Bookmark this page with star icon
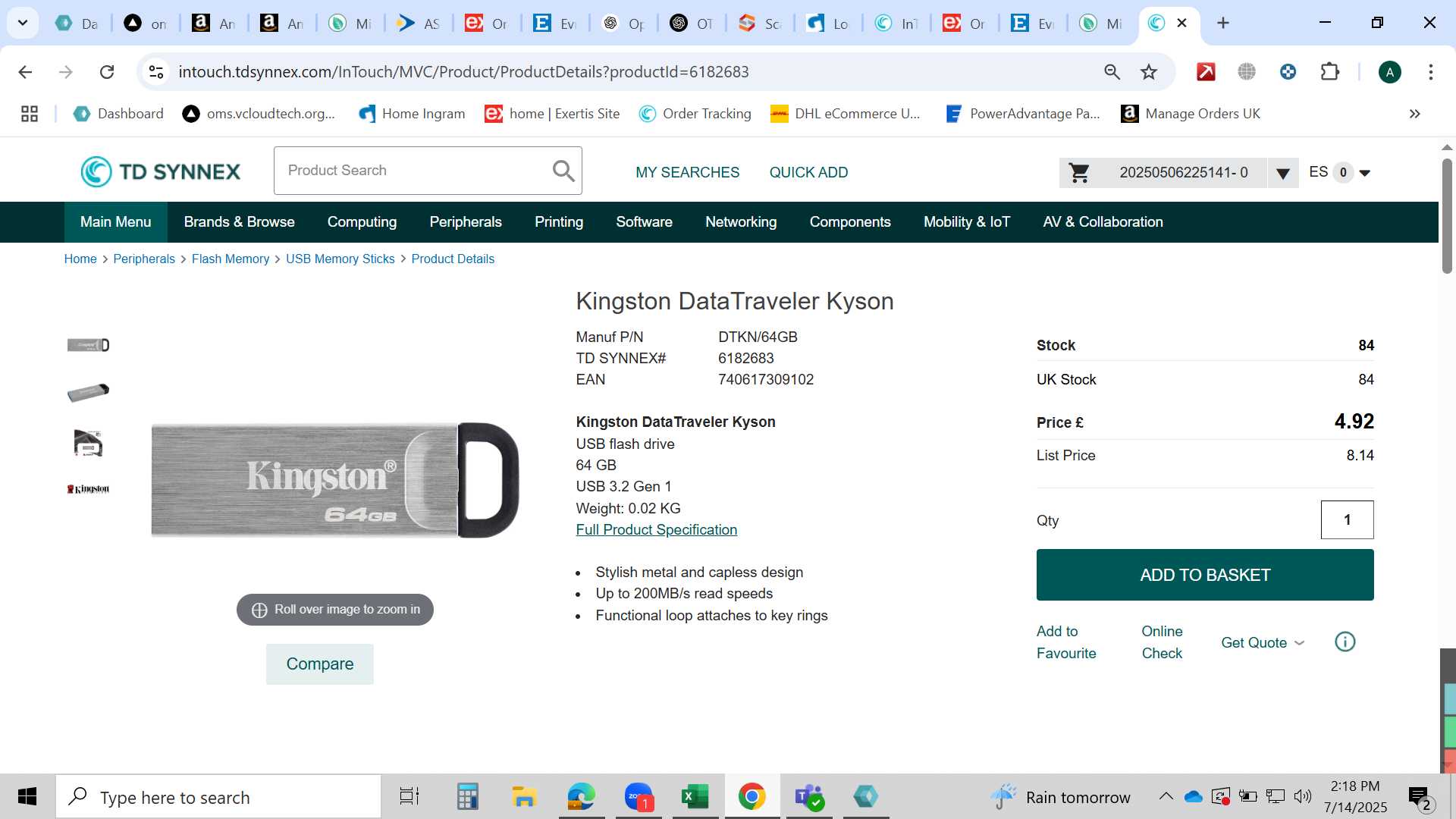 point(1149,72)
